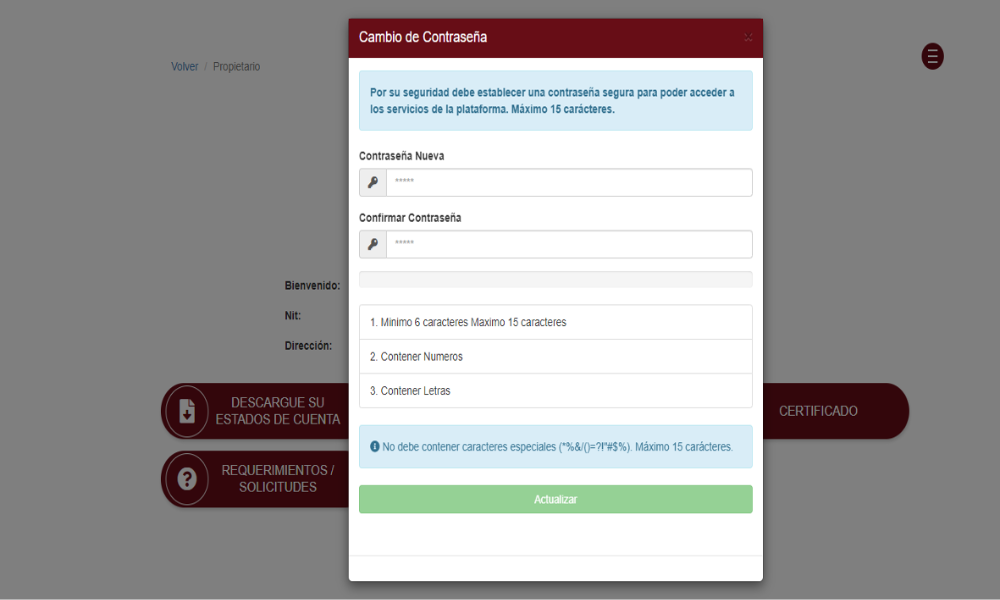The image size is (1000, 600).
Task: Select the Minimo 6 caracteres rule item
Action: (x=555, y=322)
